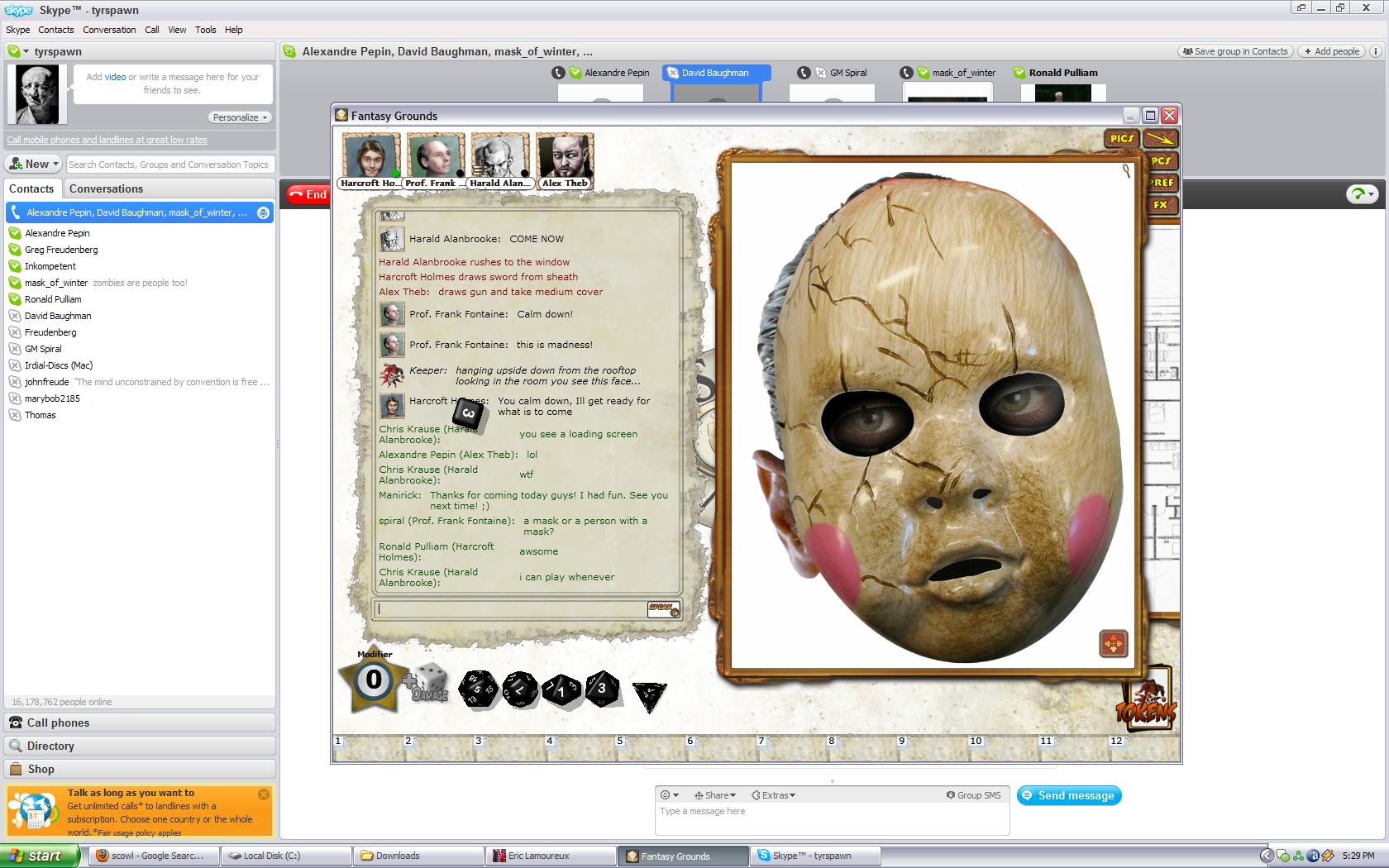Click the Search Contacts field
Image resolution: width=1389 pixels, height=868 pixels.
point(169,165)
